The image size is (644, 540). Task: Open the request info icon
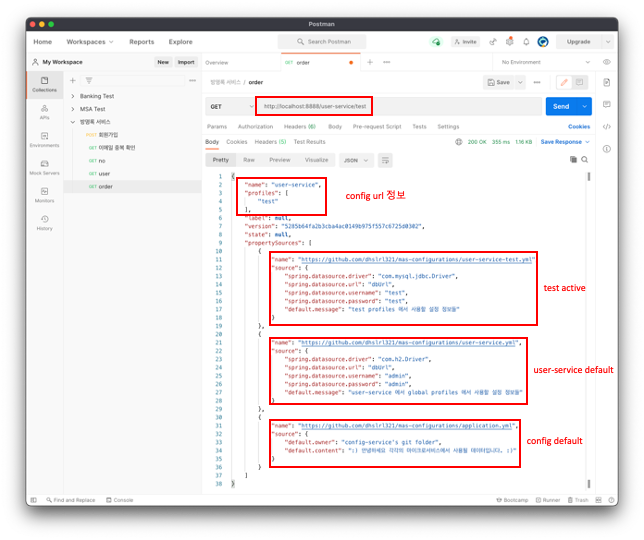point(607,149)
